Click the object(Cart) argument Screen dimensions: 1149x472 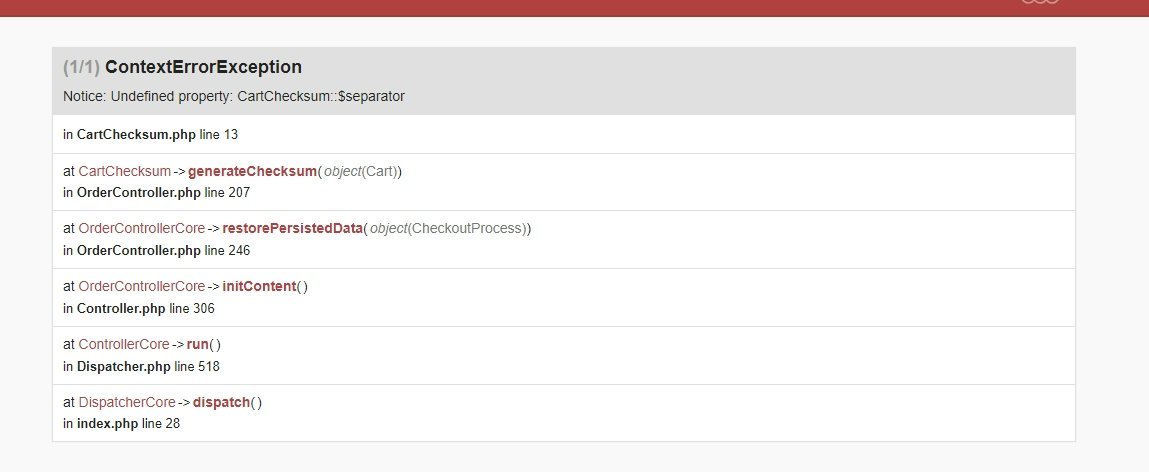click(x=361, y=172)
